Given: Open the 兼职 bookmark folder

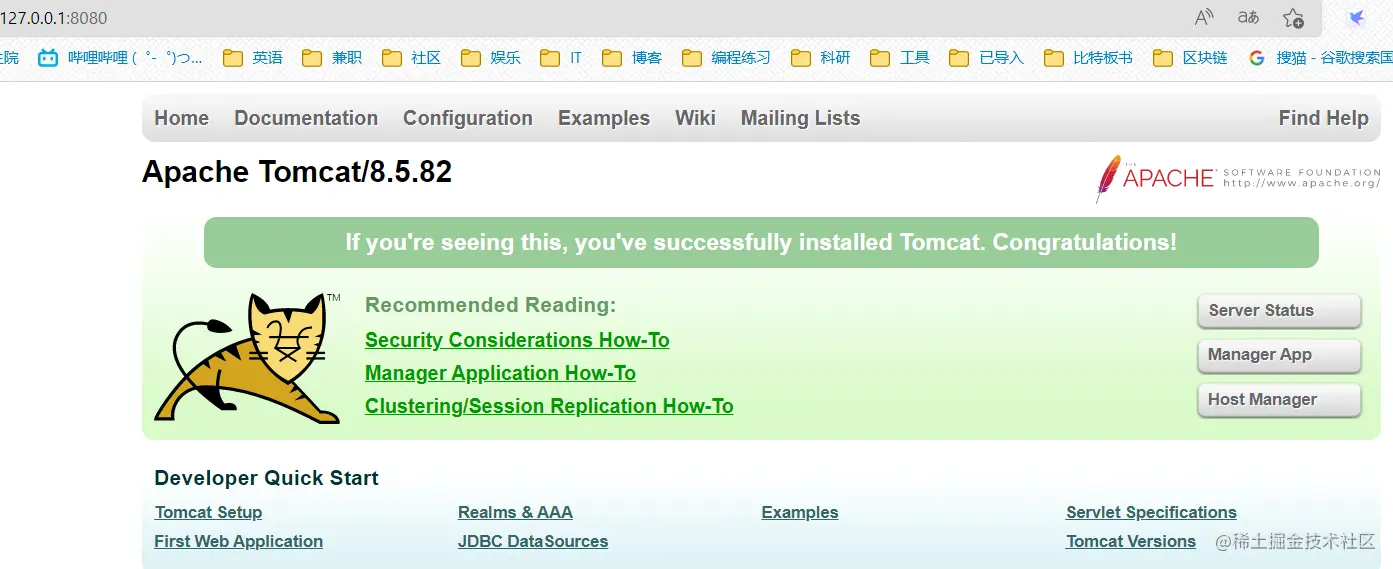Looking at the screenshot, I should coord(332,58).
